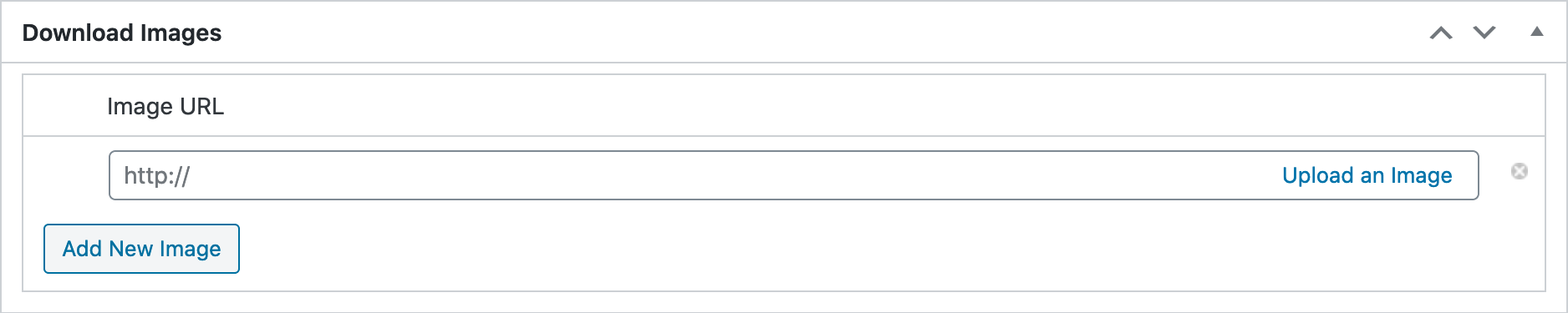Delete the row using the gray circled x icon
1568x313 pixels.
1520,171
